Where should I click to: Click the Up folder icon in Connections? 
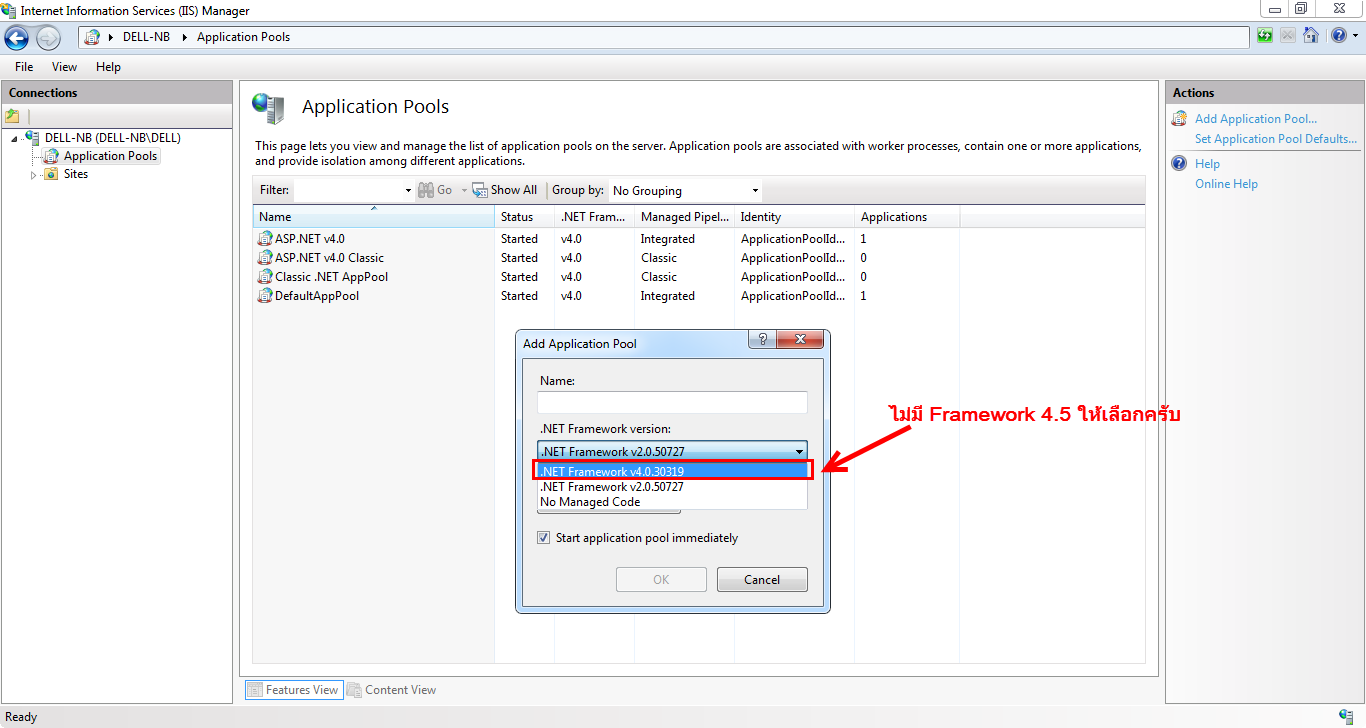click(x=13, y=116)
